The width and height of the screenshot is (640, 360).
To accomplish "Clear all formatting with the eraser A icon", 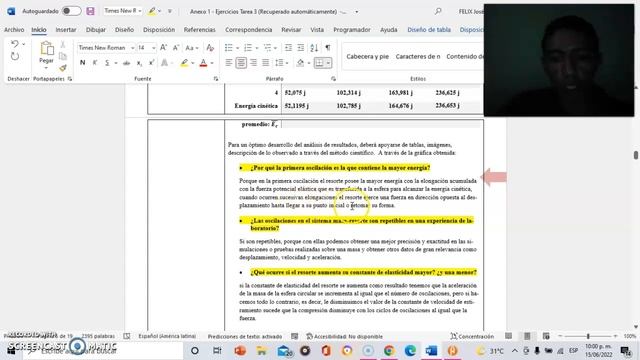I will (210, 48).
